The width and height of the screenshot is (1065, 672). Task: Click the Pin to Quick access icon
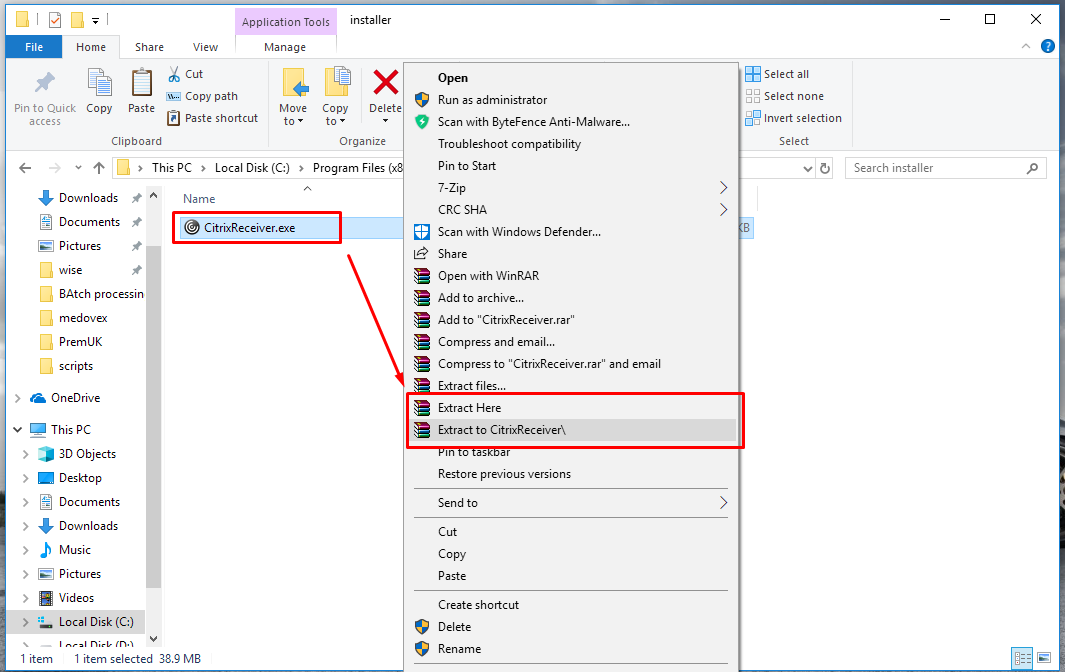tap(44, 84)
